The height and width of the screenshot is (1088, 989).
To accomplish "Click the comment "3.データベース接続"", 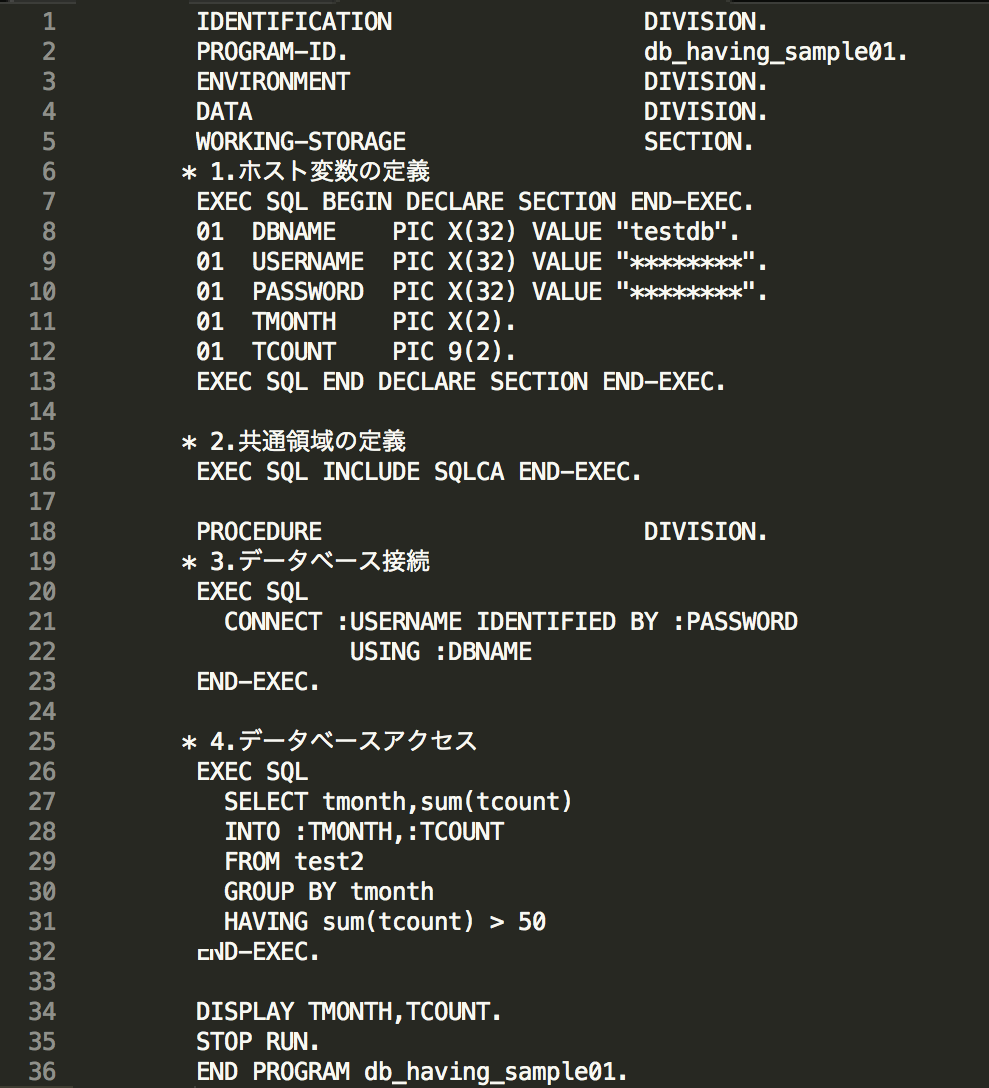I will pyautogui.click(x=320, y=561).
